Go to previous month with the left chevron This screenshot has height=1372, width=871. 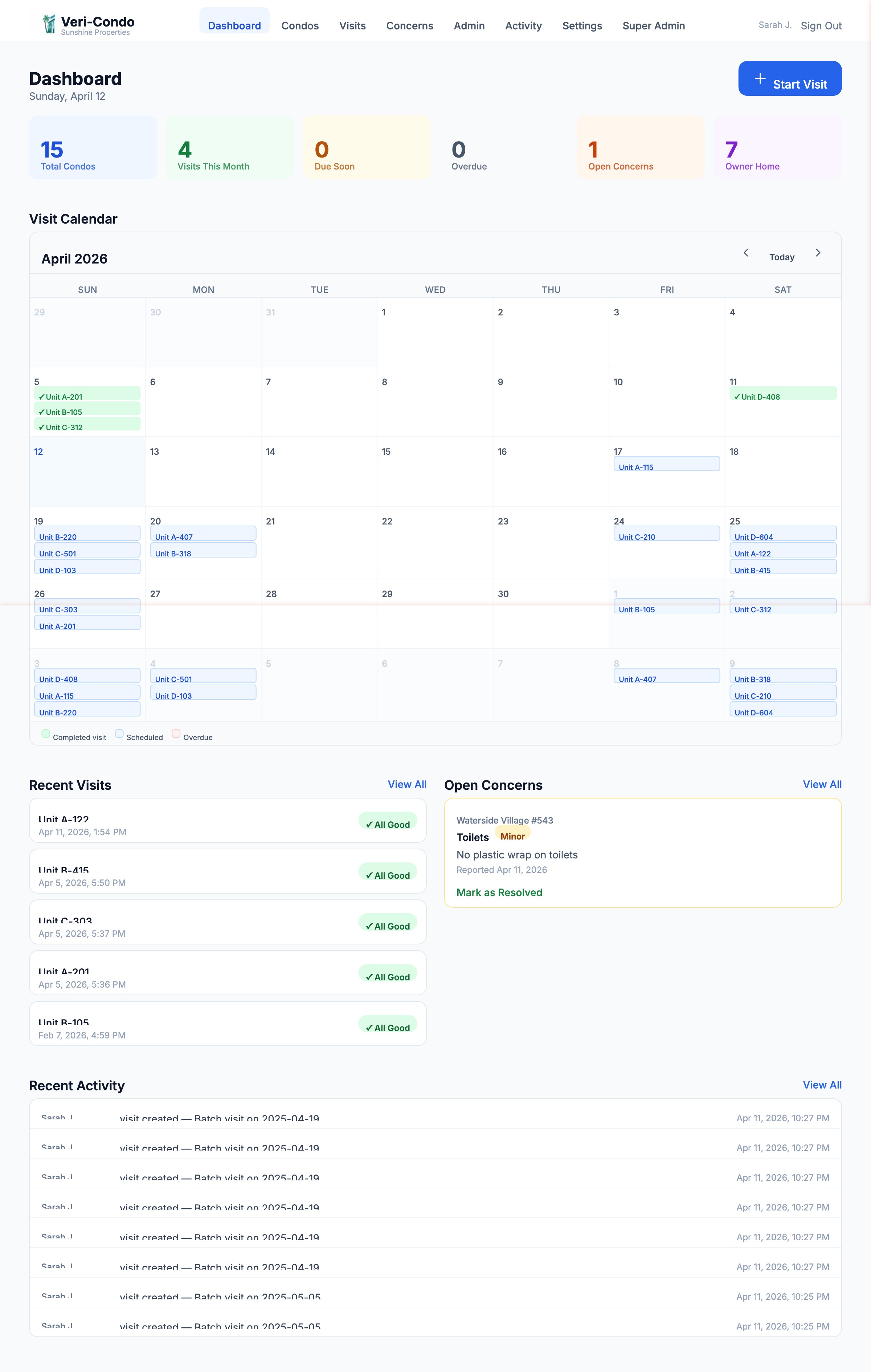pyautogui.click(x=746, y=252)
